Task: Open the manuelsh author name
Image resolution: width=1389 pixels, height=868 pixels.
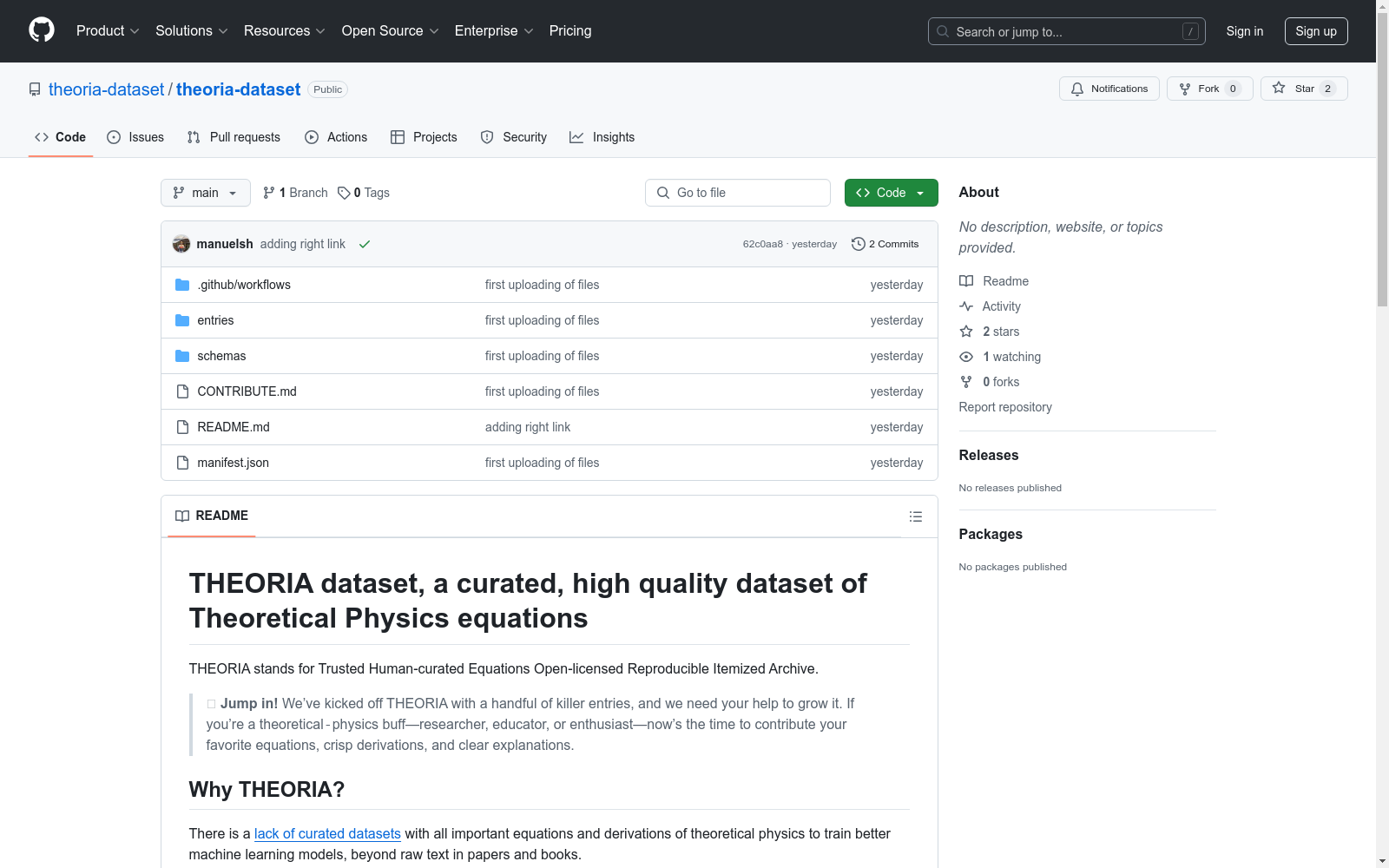Action: pos(225,244)
